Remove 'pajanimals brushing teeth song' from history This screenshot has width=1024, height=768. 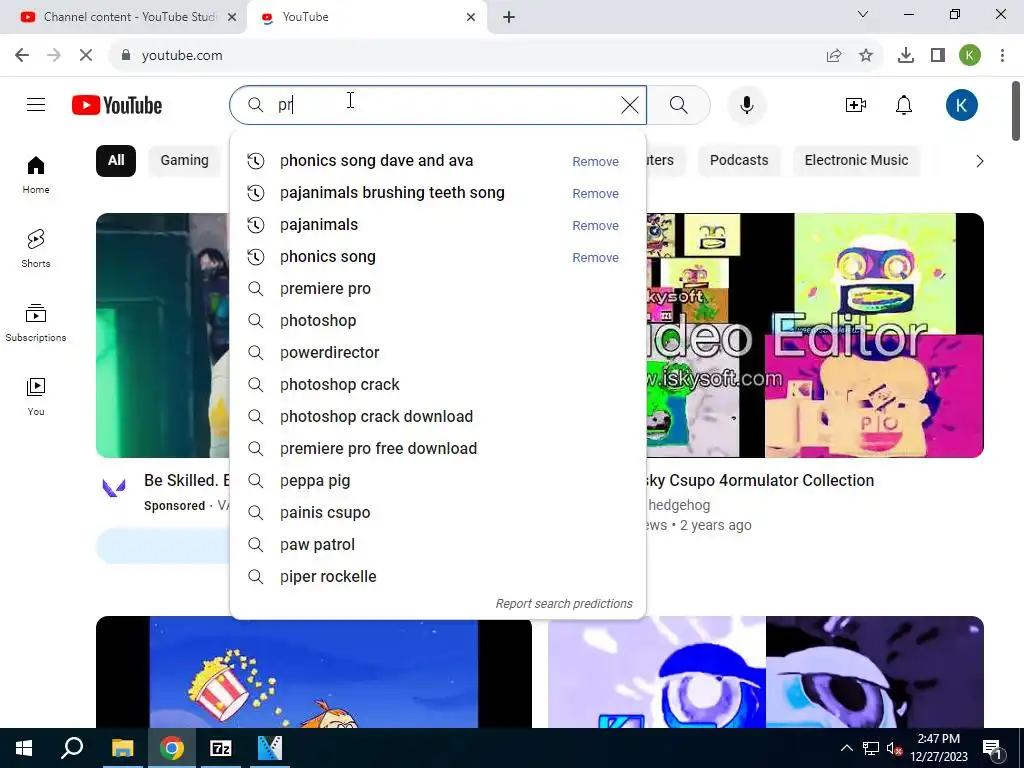[x=596, y=193]
